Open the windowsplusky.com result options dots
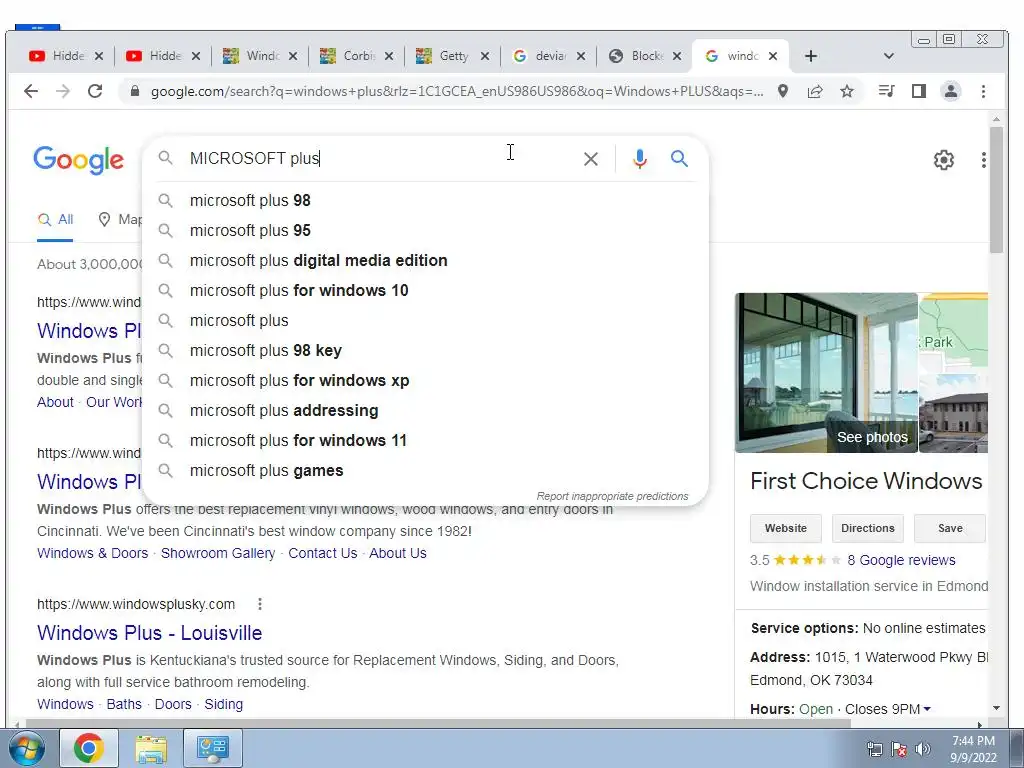Image resolution: width=1024 pixels, height=768 pixels. pyautogui.click(x=260, y=604)
